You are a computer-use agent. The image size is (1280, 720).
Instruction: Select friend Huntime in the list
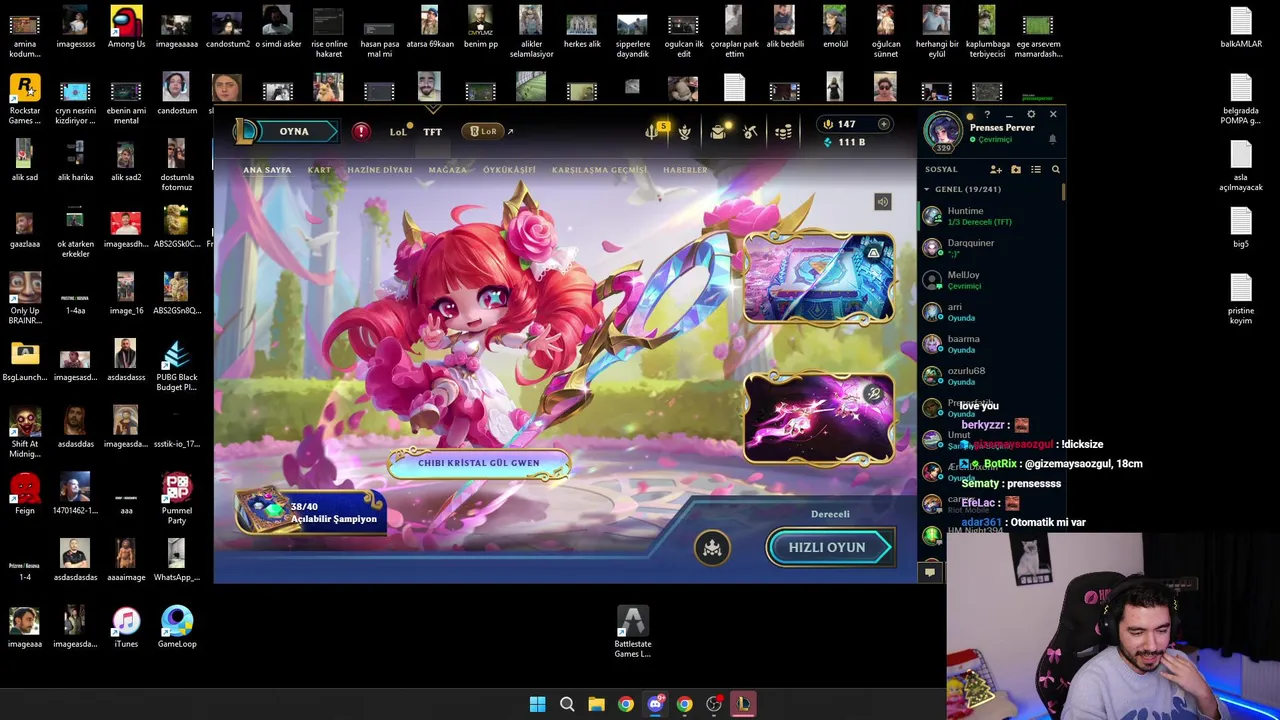coord(988,216)
